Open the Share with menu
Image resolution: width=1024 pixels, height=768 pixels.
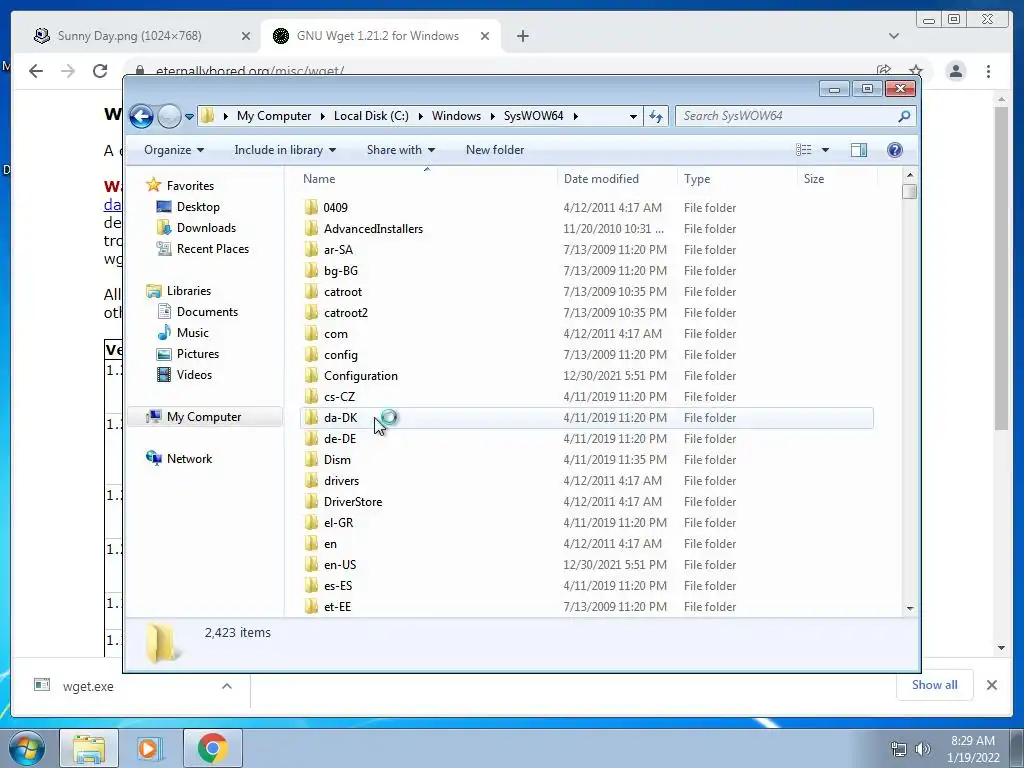pos(400,150)
